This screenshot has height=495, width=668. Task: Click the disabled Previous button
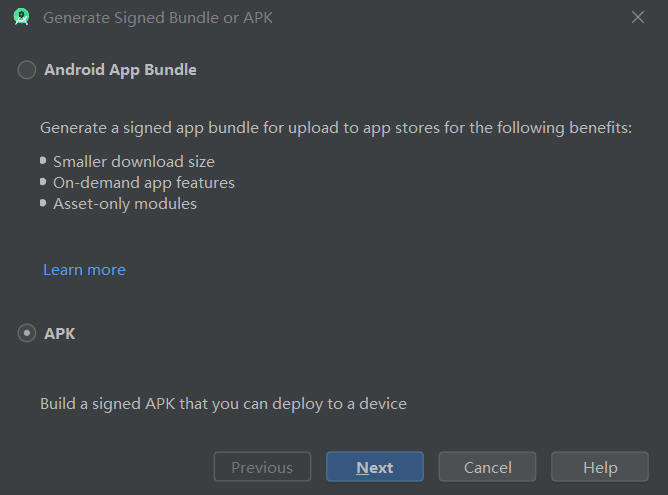[262, 467]
